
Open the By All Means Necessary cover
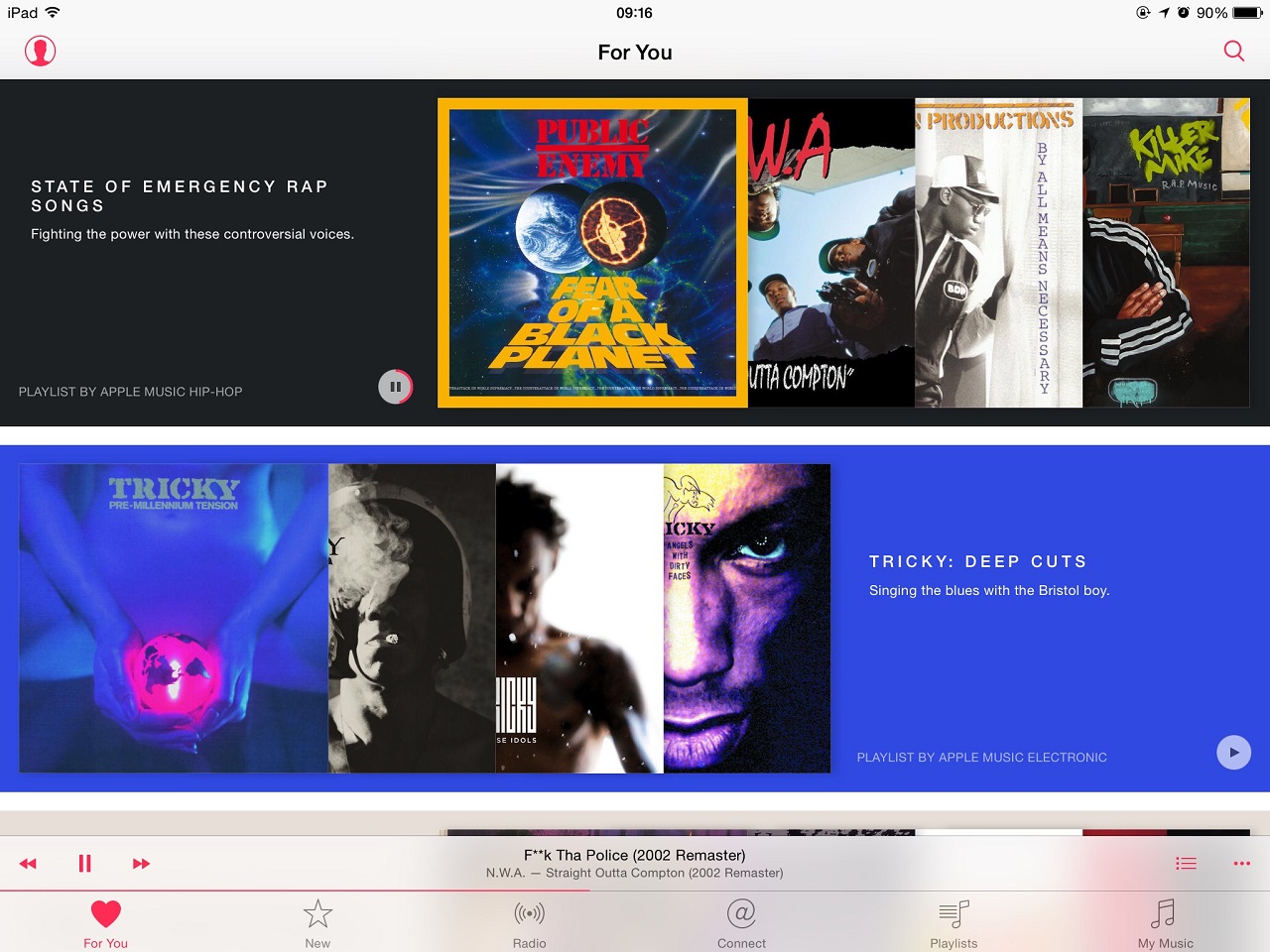pyautogui.click(x=998, y=252)
